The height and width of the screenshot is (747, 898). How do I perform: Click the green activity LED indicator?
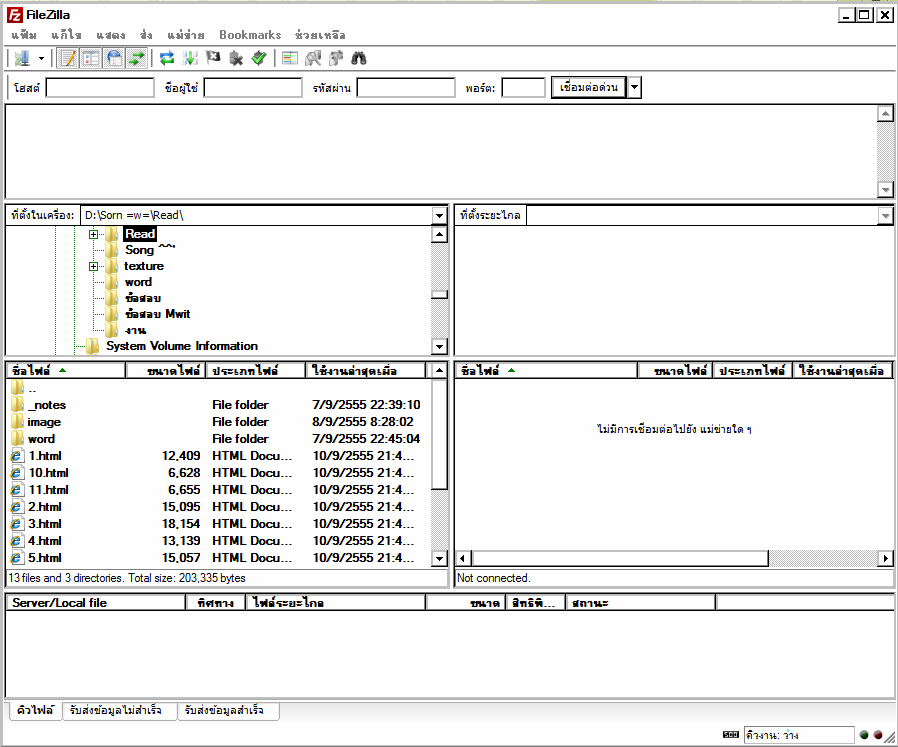864,734
